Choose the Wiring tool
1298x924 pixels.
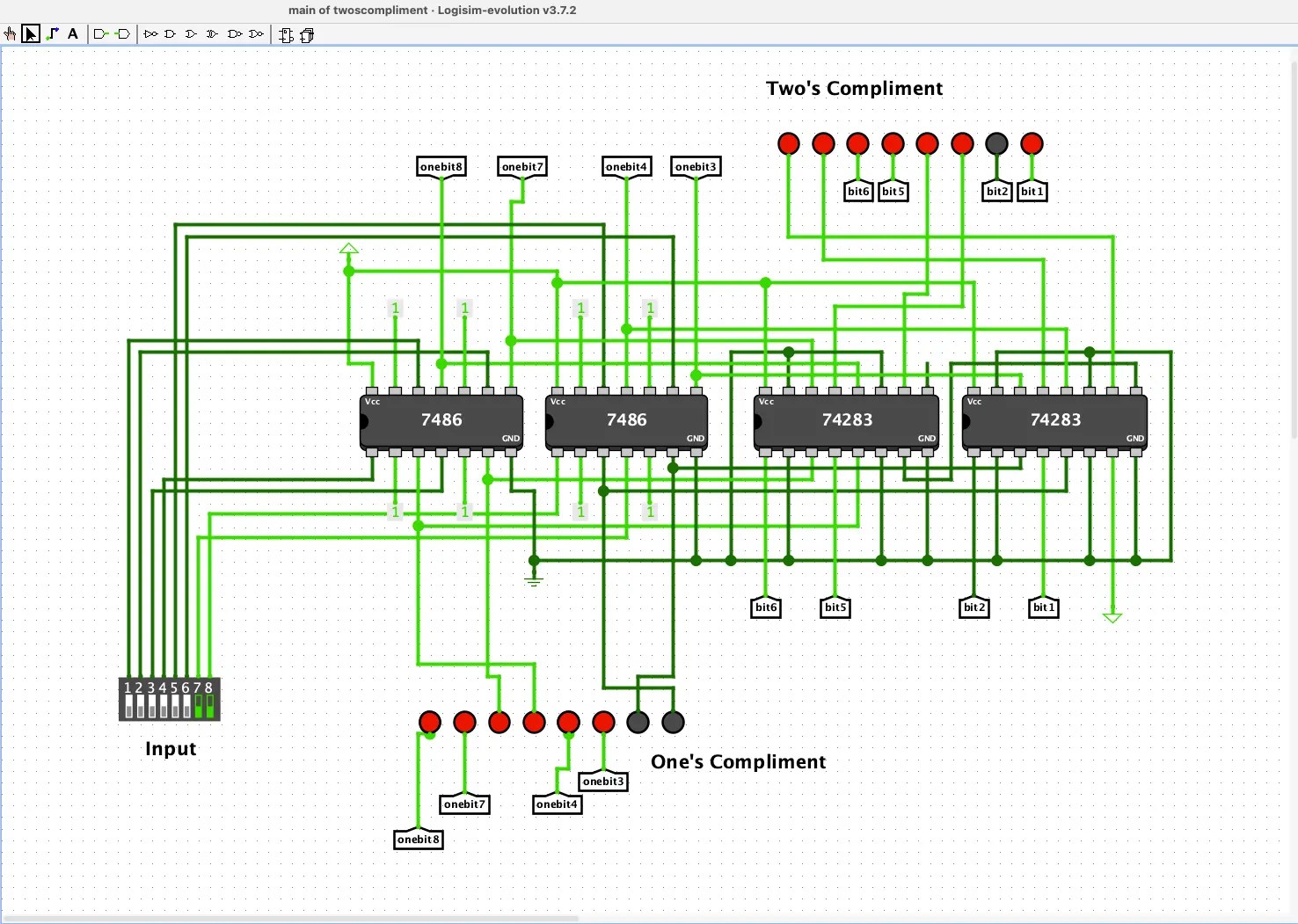[52, 34]
